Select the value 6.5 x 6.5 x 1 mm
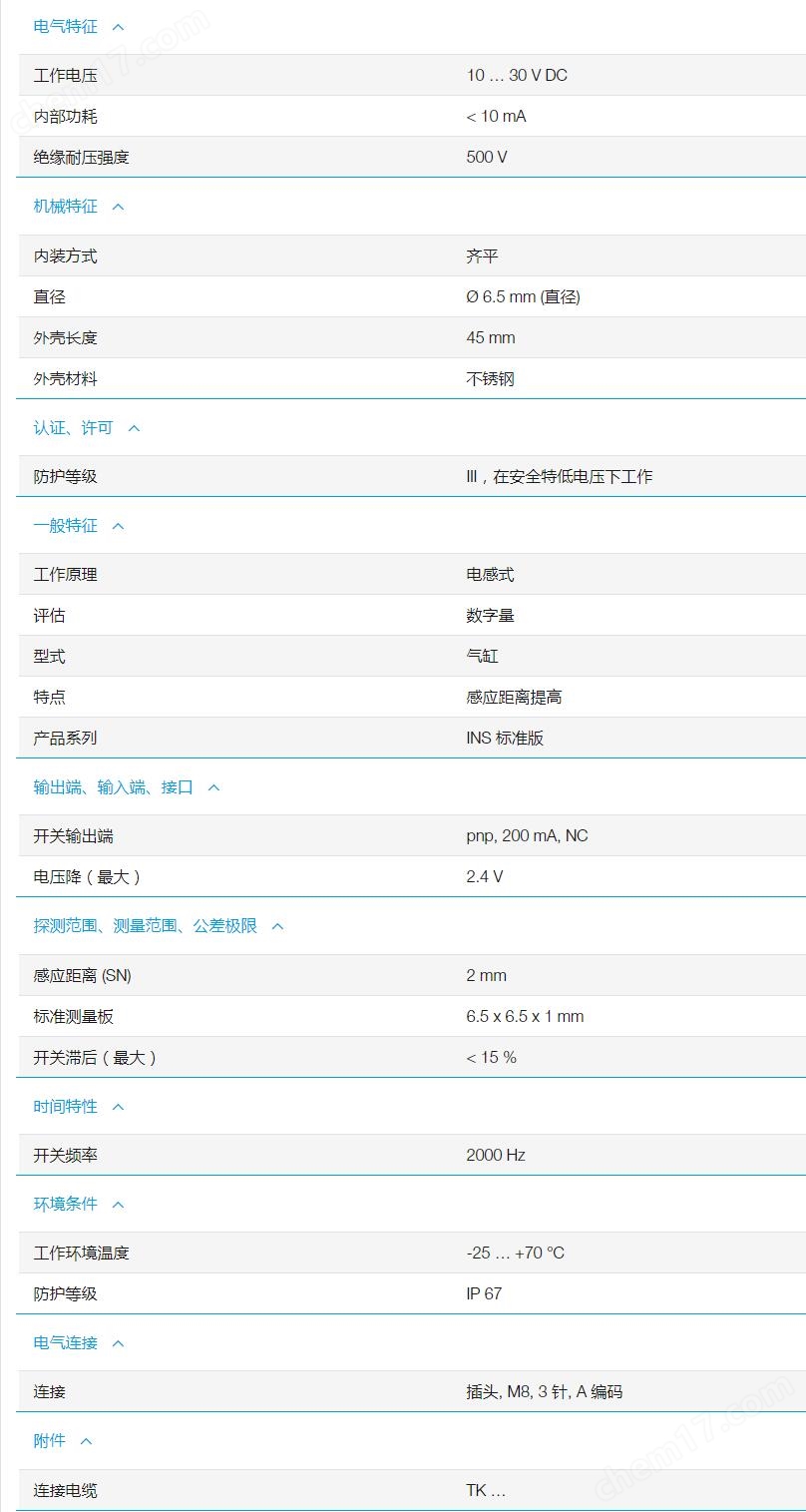 click(525, 1017)
